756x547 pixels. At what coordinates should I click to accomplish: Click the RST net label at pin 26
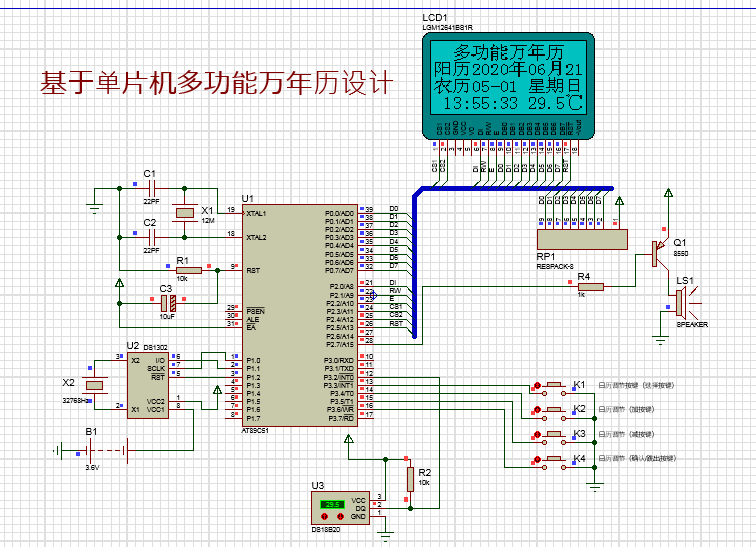[x=396, y=323]
